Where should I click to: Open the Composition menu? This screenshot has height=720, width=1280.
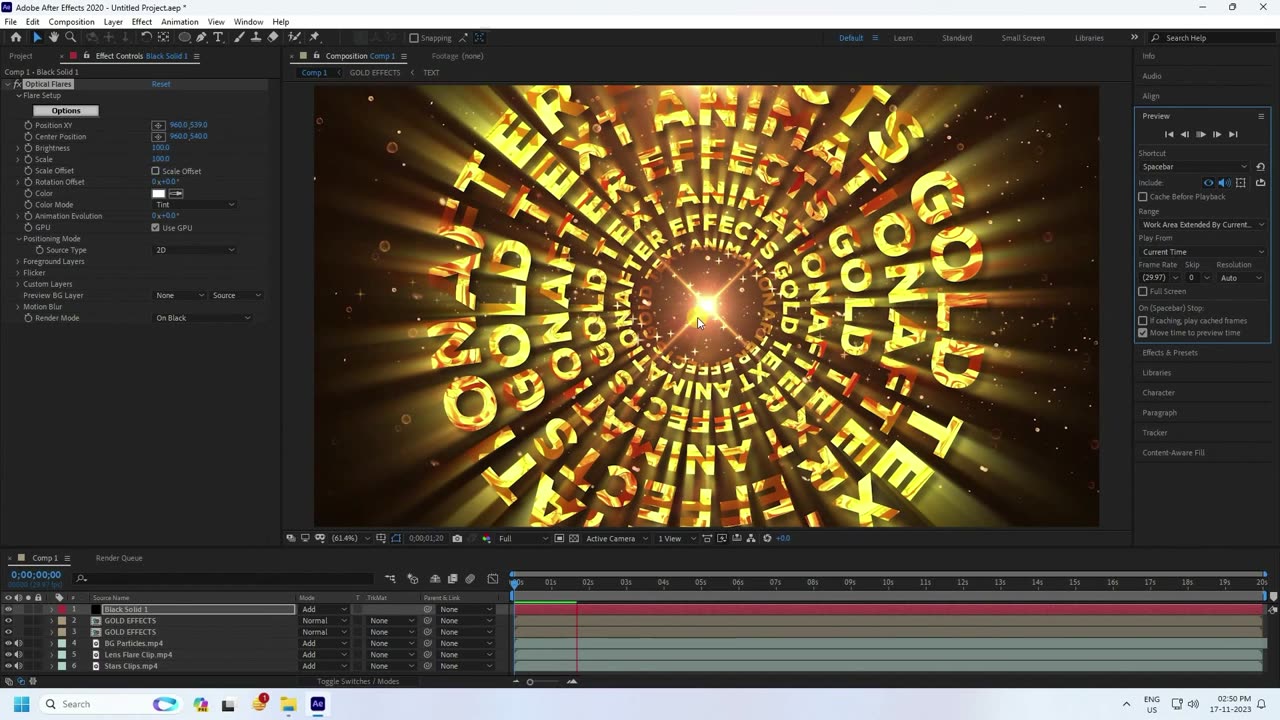point(71,22)
